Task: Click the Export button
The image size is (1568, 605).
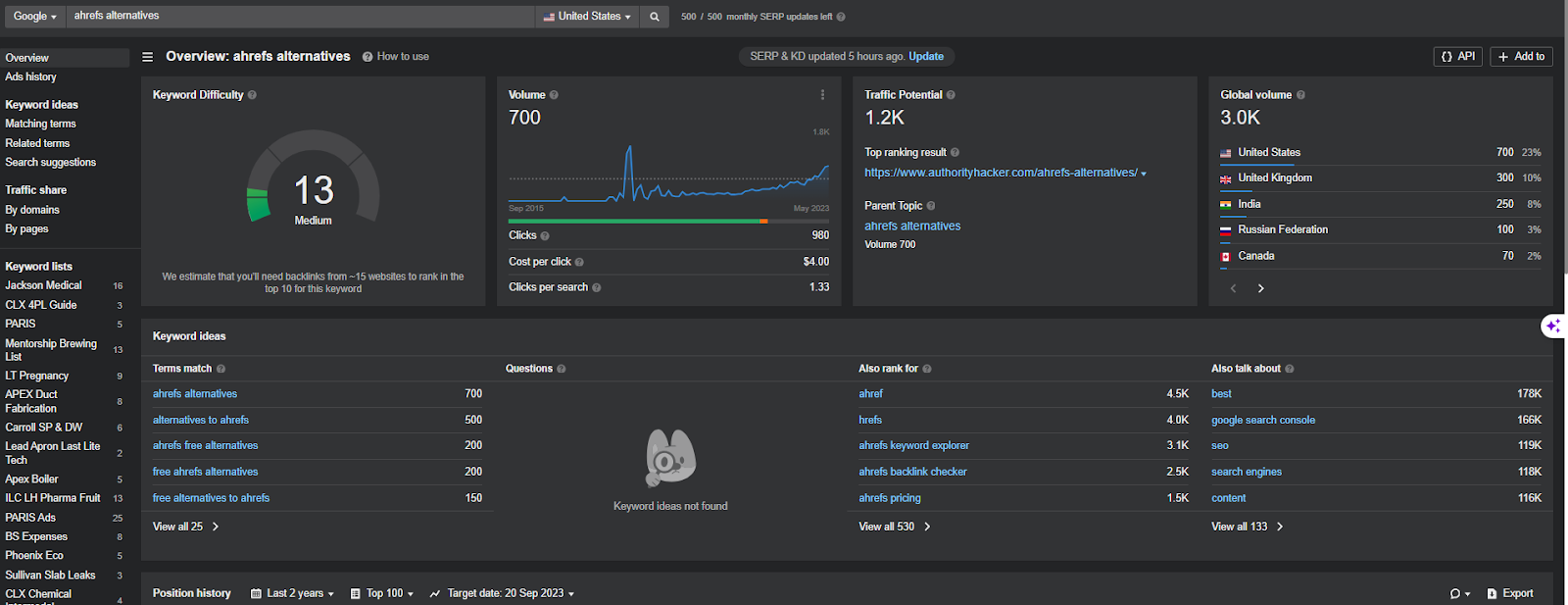Action: tap(1510, 594)
